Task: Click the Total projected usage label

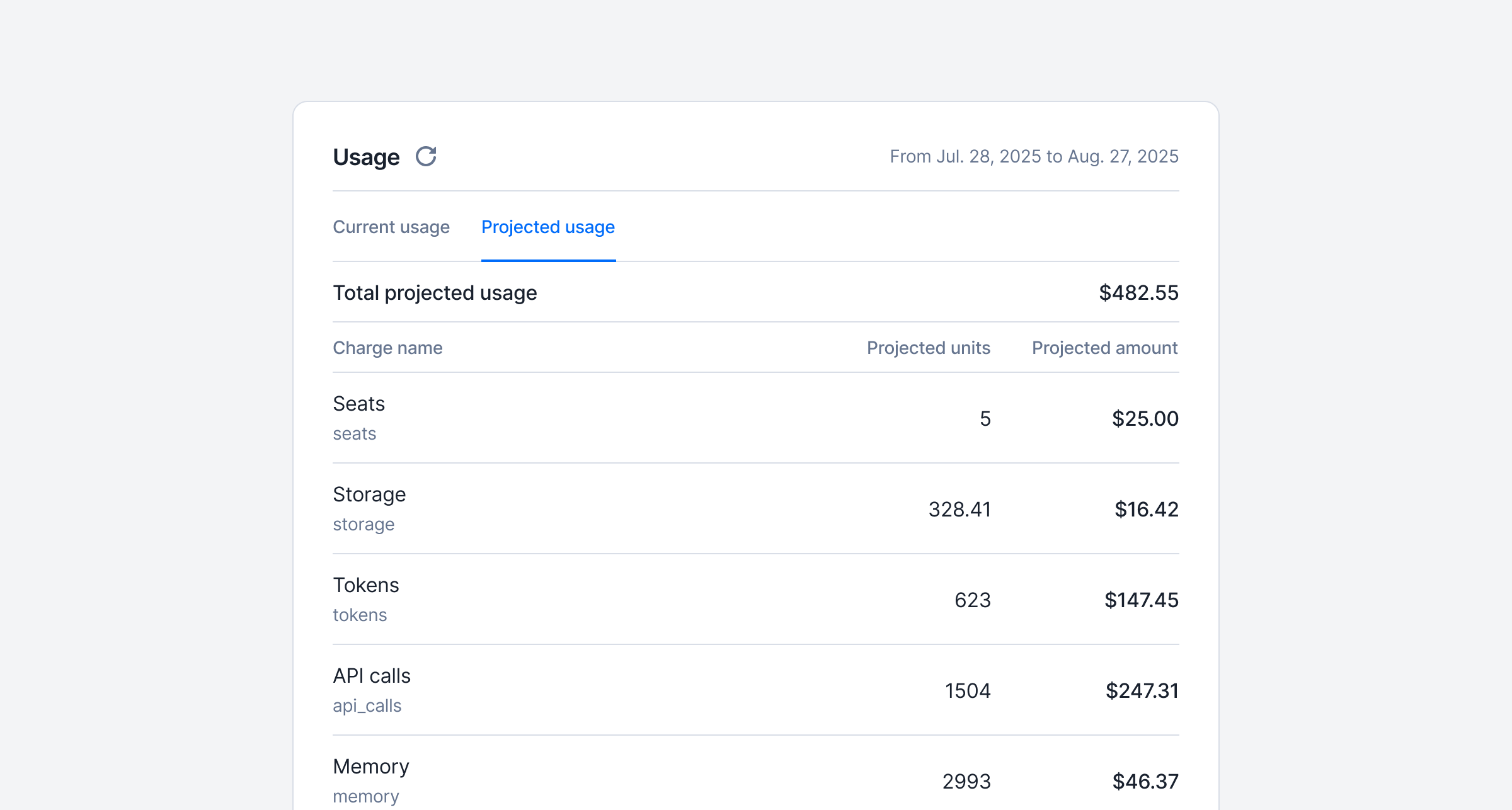Action: pyautogui.click(x=435, y=293)
